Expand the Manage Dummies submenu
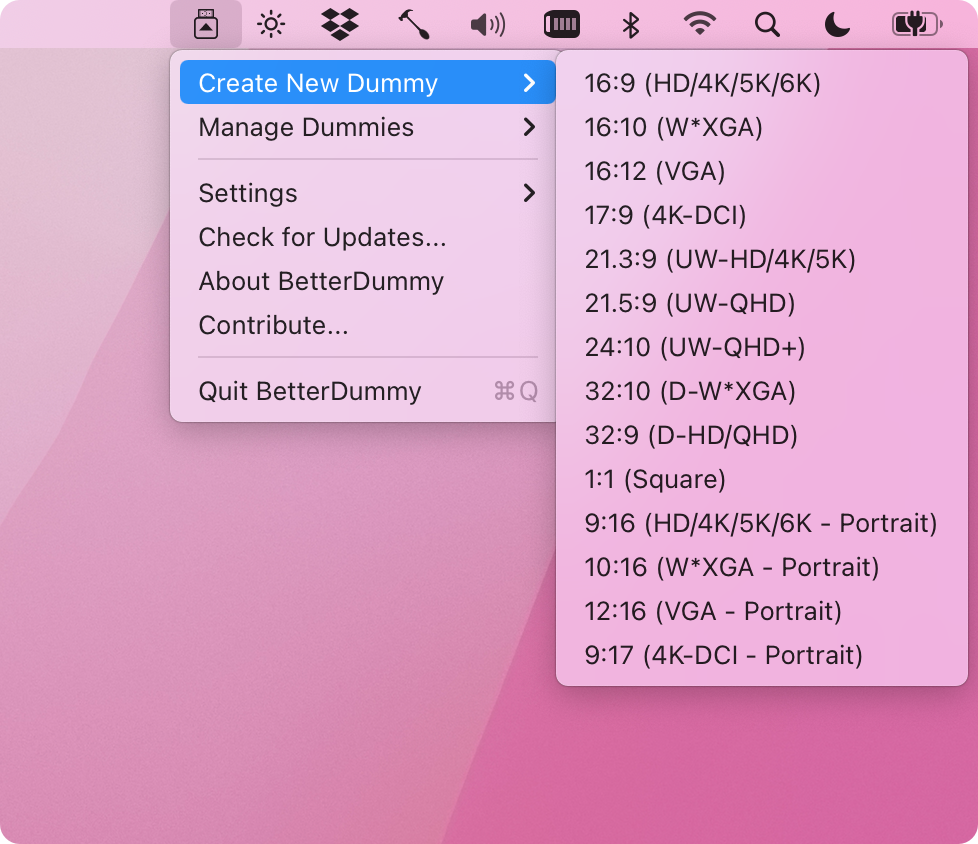 pos(367,127)
